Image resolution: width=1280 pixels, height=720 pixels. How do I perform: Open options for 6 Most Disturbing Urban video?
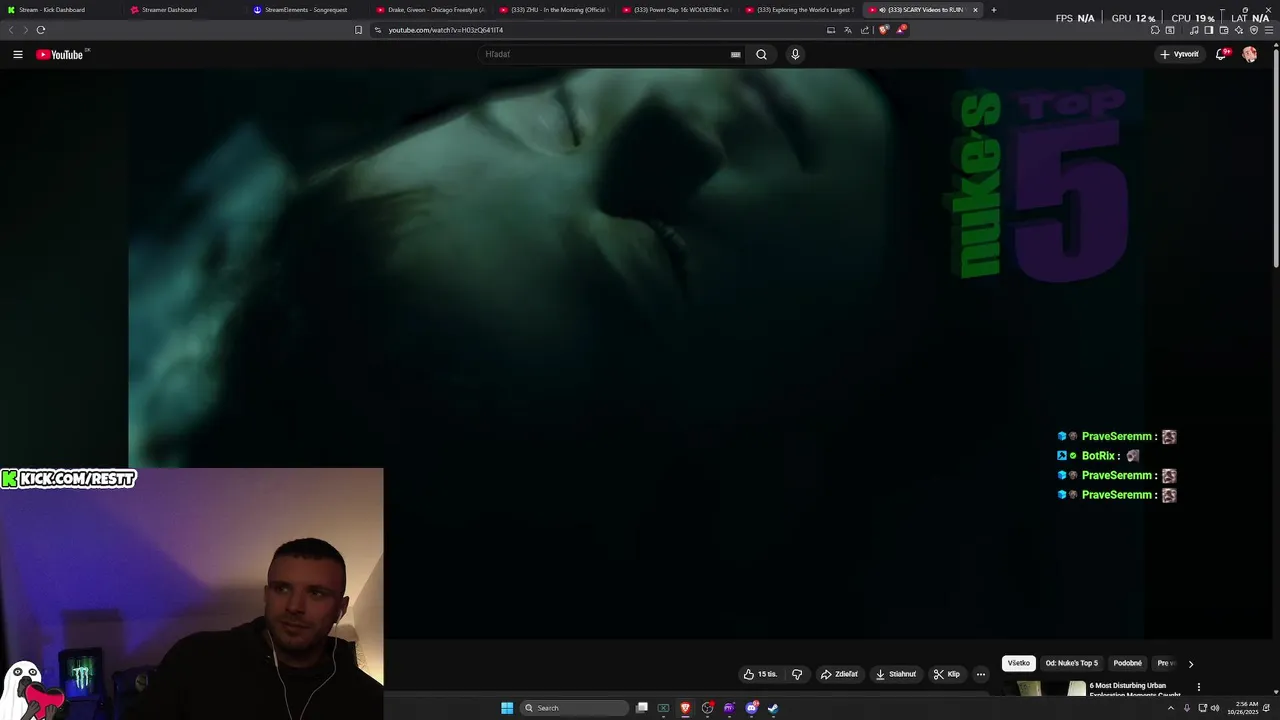pos(1198,687)
